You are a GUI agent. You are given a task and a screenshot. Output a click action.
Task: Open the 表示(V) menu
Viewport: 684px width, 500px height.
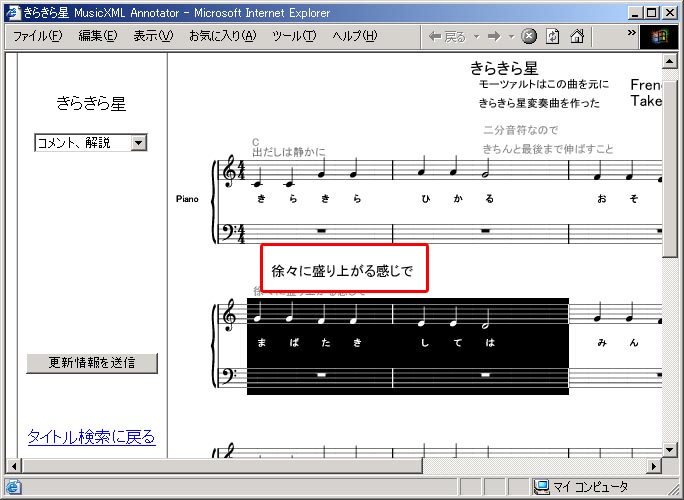[x=153, y=36]
